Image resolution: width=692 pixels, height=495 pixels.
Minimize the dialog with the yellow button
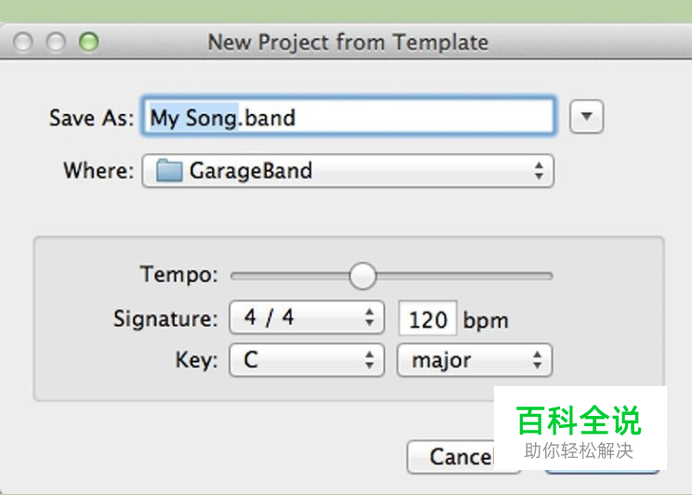tap(55, 42)
